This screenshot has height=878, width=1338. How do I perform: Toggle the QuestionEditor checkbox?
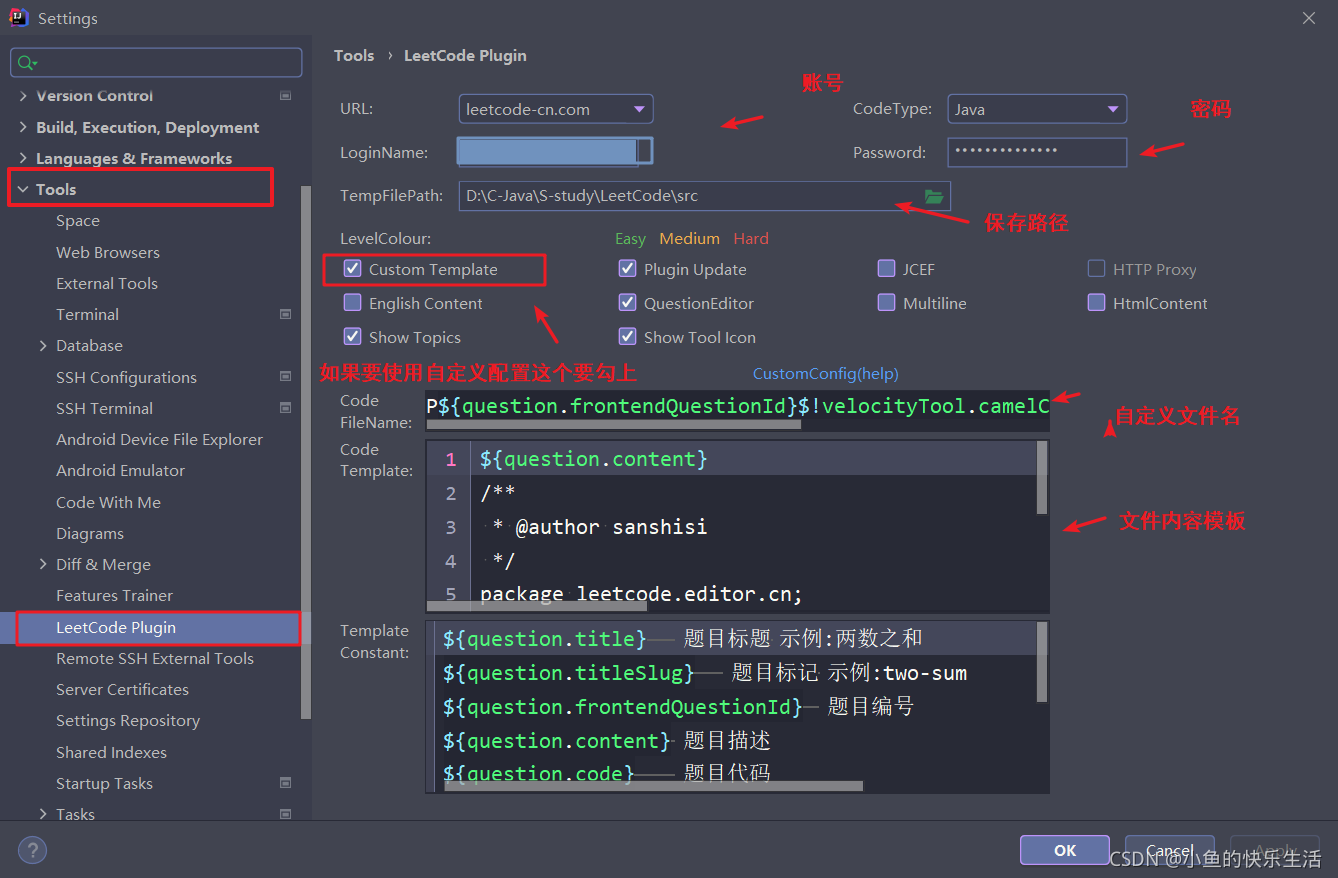[x=627, y=303]
